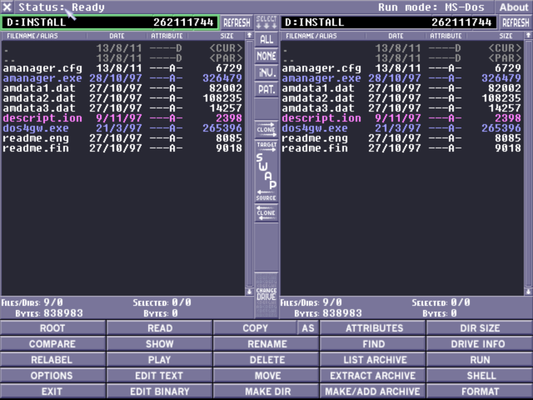Click the SWAP source/target button
This screenshot has height=400, width=533.
tap(266, 171)
